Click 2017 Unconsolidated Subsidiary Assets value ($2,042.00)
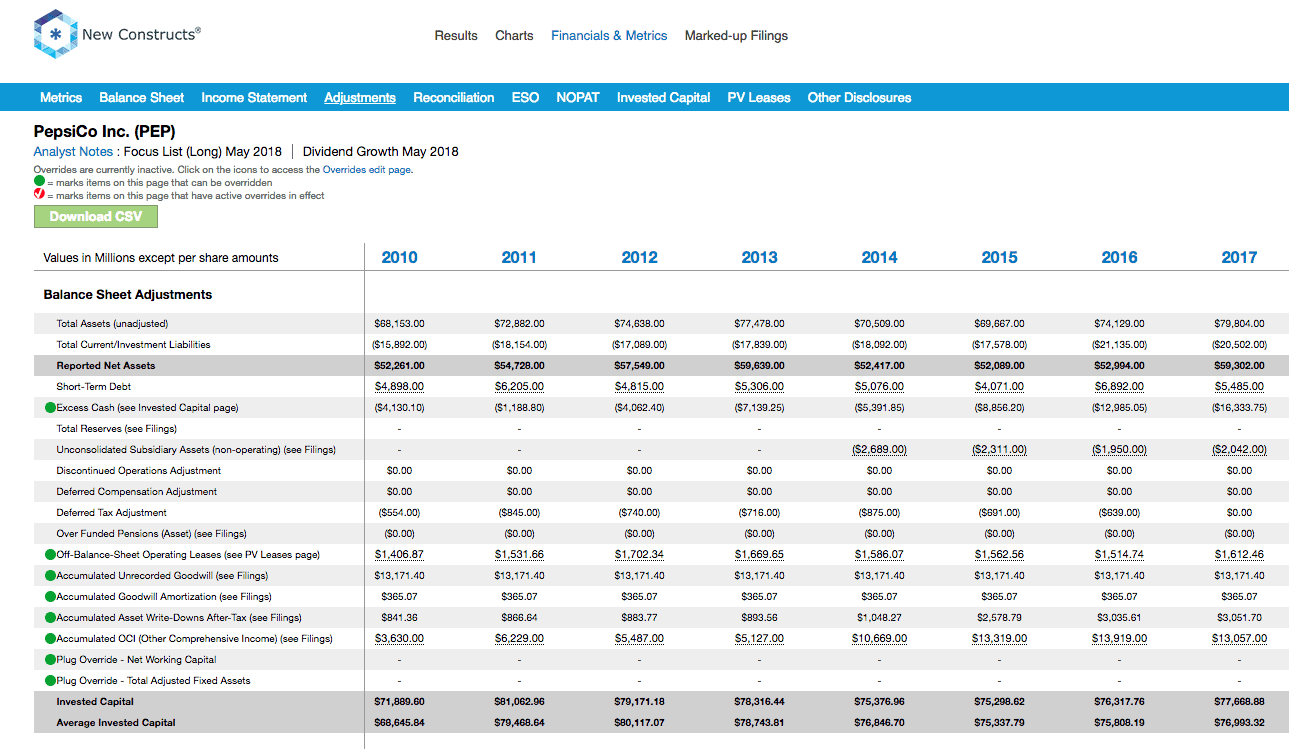 [x=1239, y=450]
